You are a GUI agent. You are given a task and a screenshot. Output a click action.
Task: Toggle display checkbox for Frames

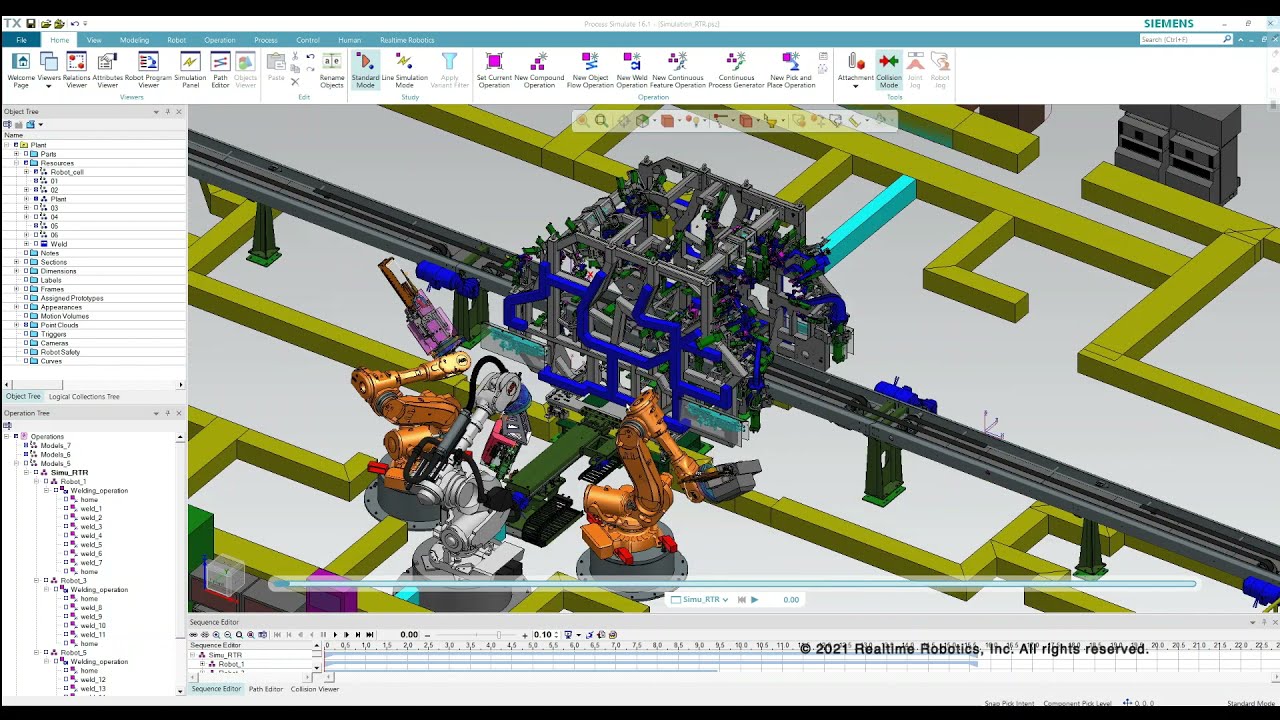[x=26, y=289]
